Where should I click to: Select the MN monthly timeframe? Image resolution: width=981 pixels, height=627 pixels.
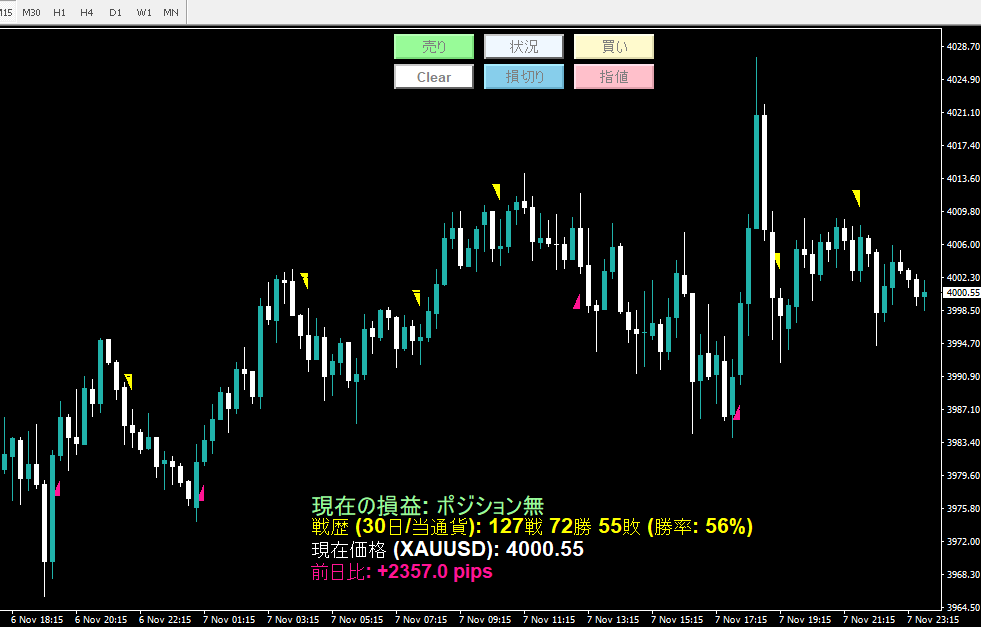click(171, 12)
